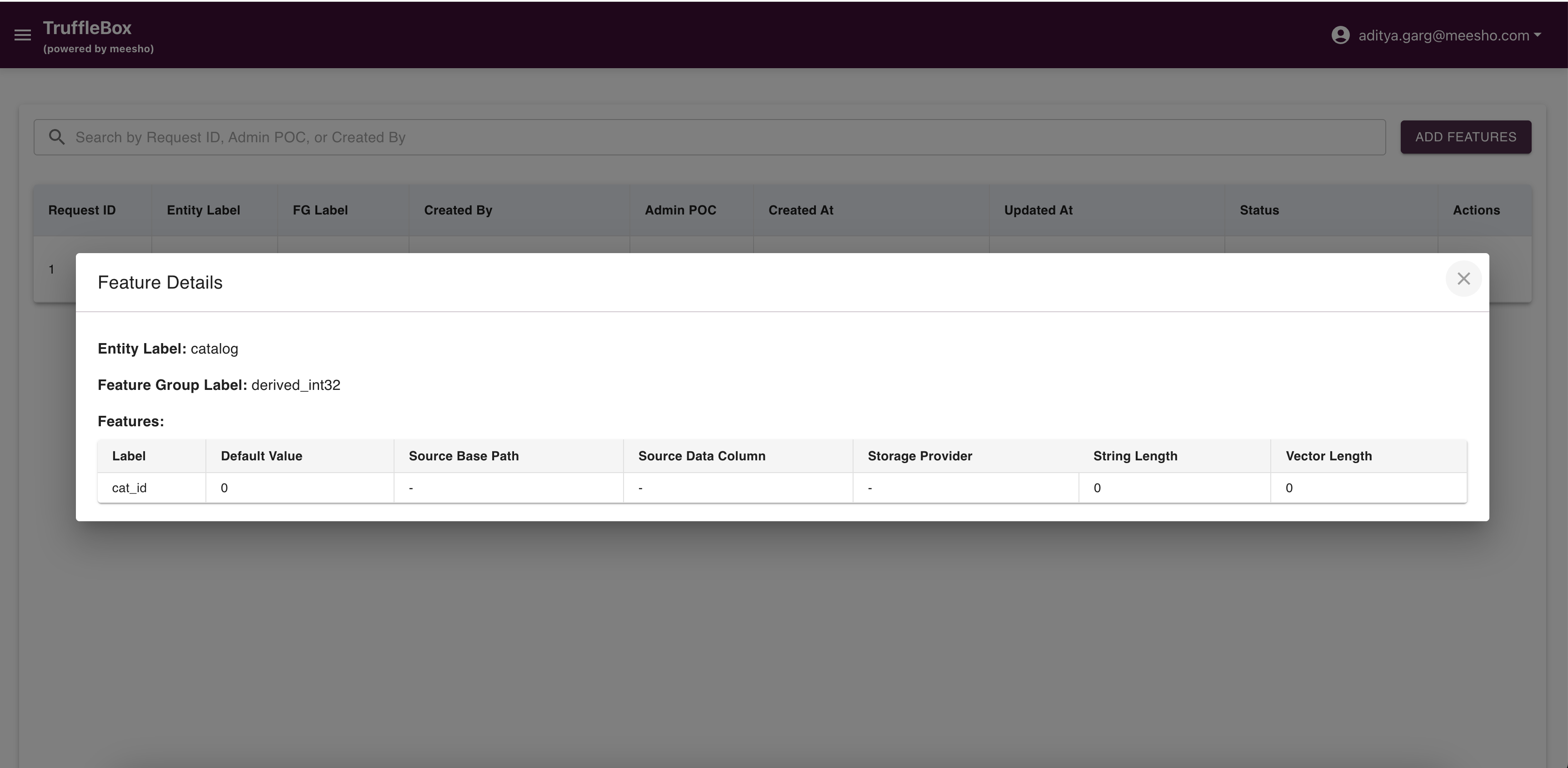This screenshot has height=768, width=1568.
Task: Click the search magnifier icon
Action: (x=57, y=137)
